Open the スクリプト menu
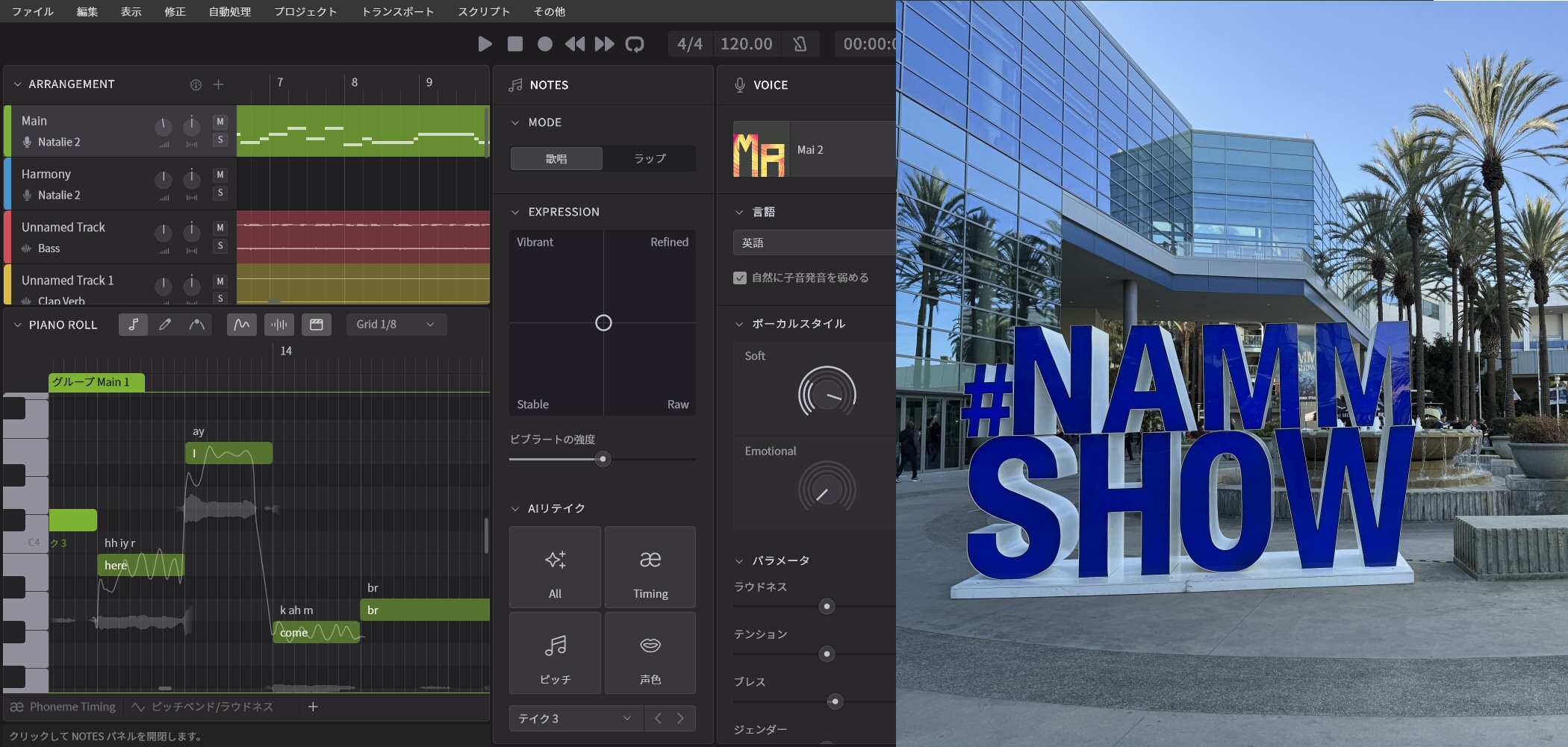Screen dimensions: 1568x747 484,11
